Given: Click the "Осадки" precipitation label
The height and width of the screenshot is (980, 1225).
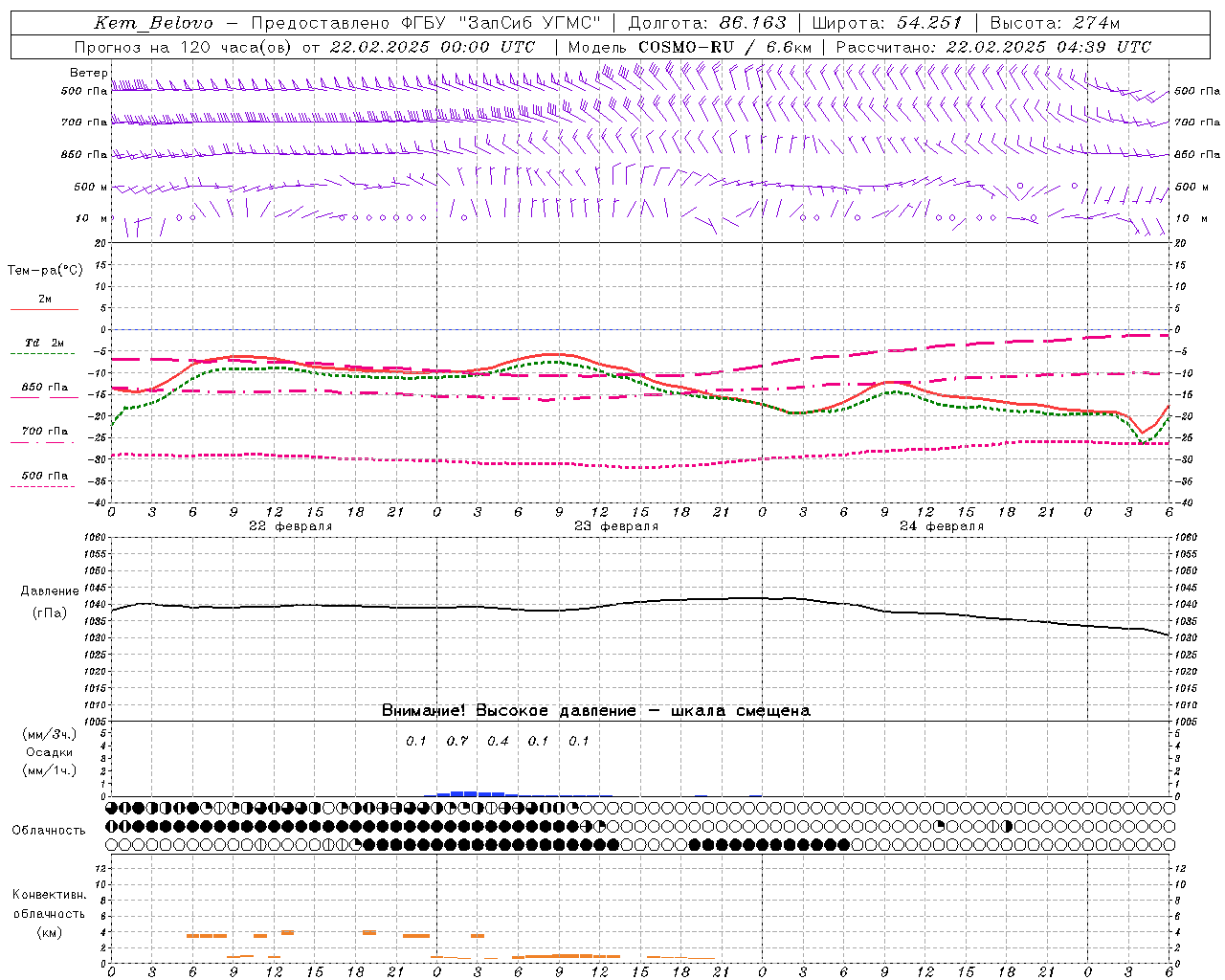Looking at the screenshot, I should (x=50, y=752).
